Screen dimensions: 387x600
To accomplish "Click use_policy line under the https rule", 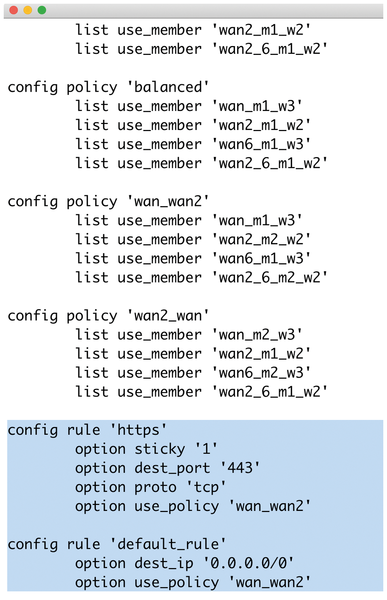I will [x=193, y=506].
